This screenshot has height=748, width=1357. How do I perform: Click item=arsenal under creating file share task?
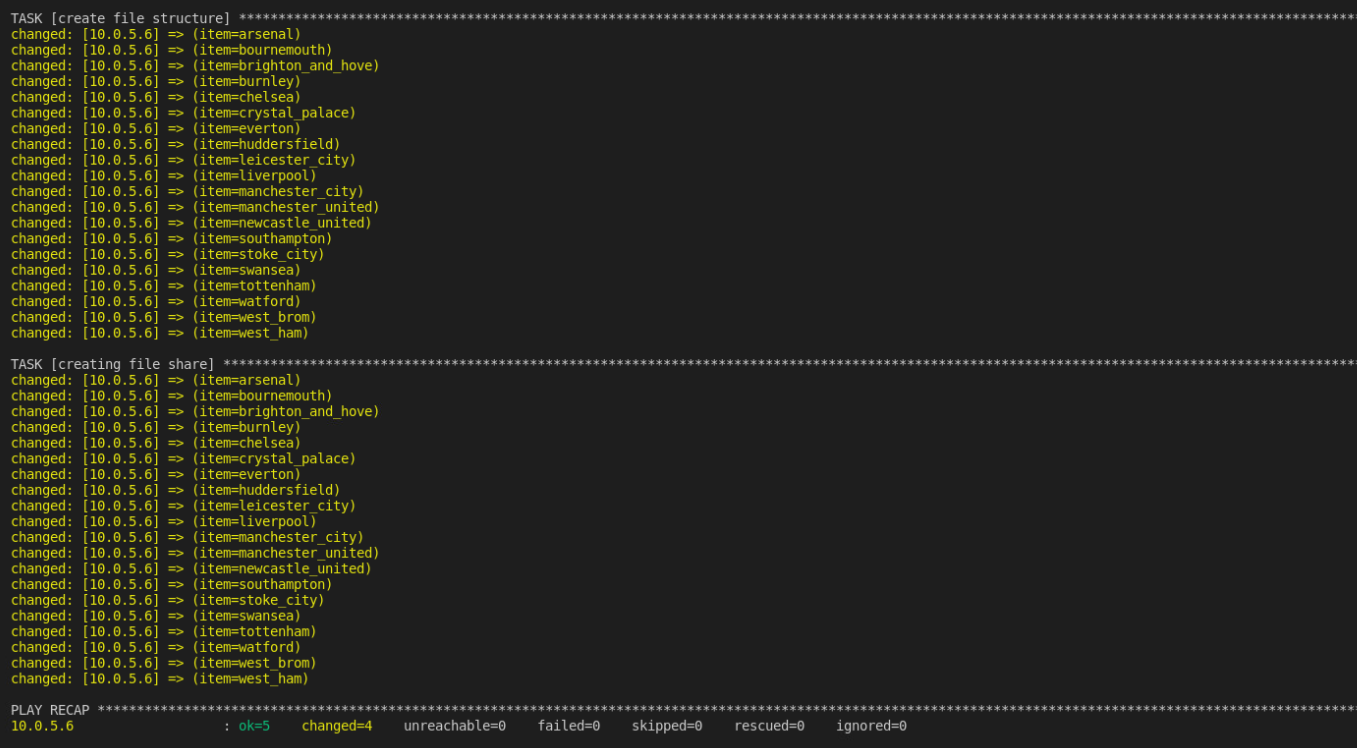246,380
